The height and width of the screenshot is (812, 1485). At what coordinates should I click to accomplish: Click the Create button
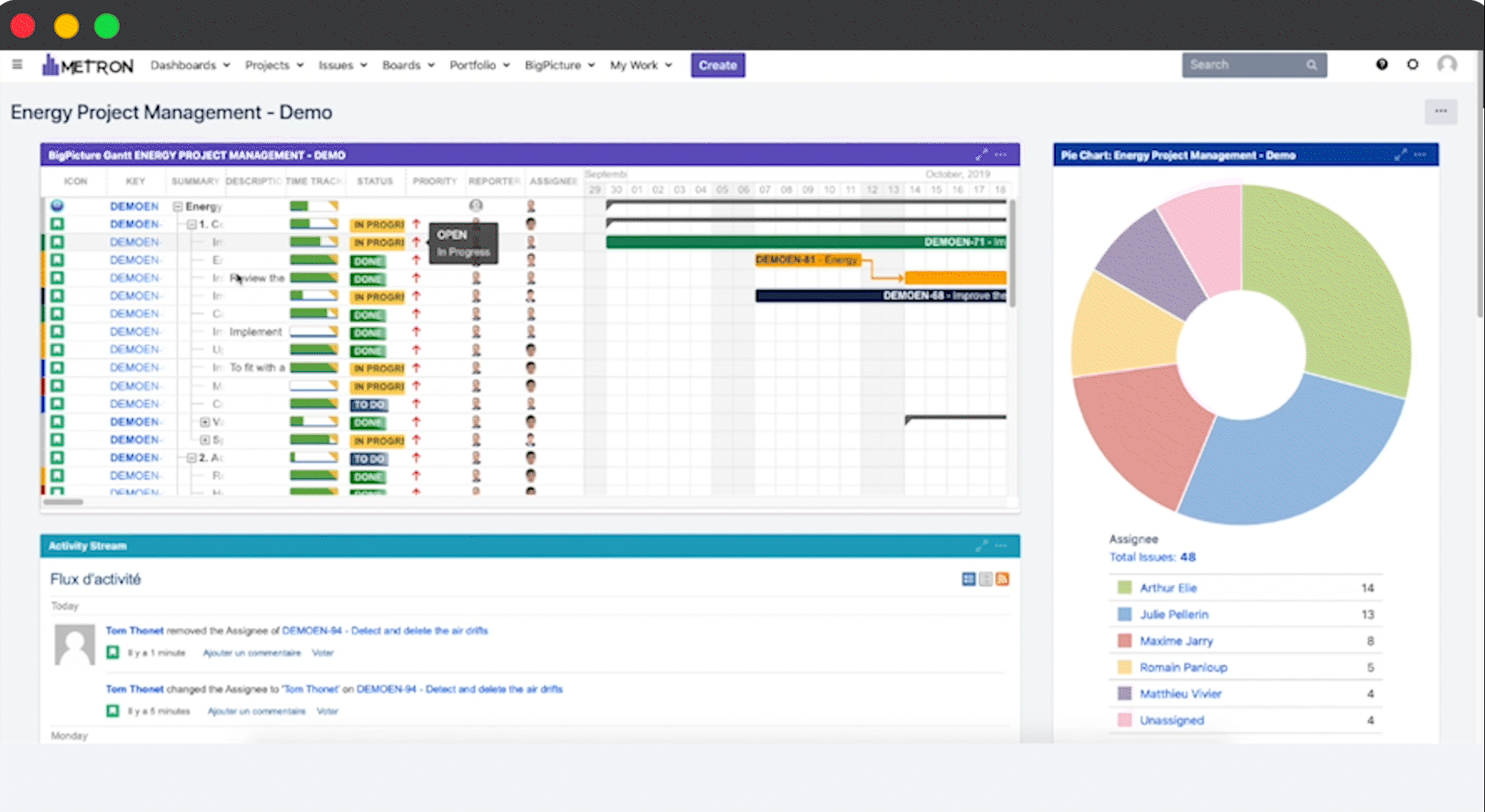717,65
